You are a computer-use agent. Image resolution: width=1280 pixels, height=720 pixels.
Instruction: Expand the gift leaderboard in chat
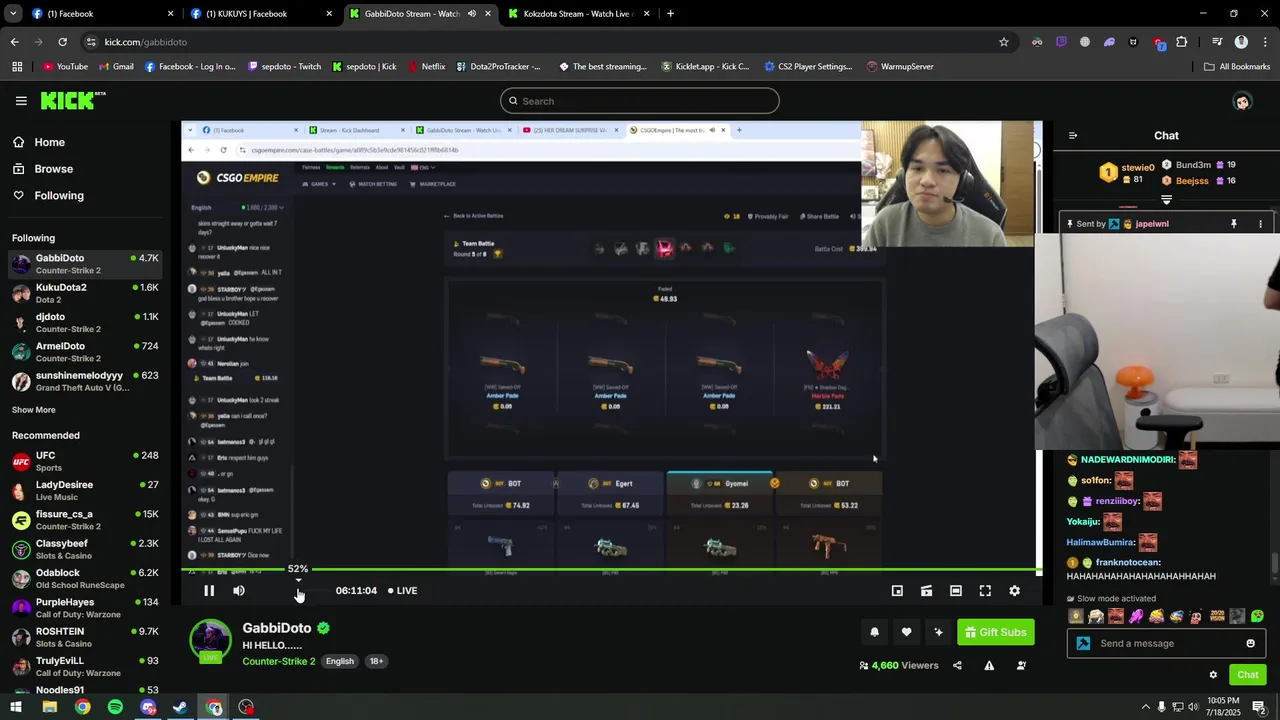(x=1166, y=201)
